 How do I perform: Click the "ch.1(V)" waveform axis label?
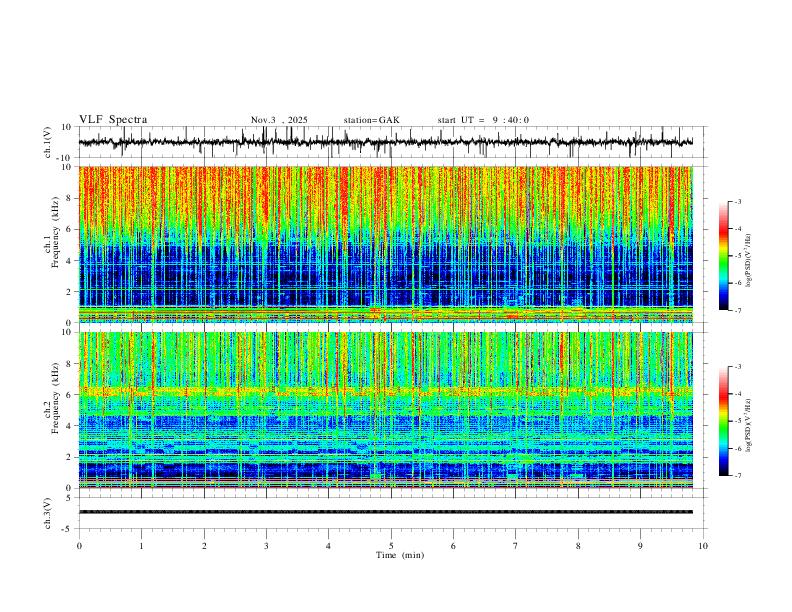click(48, 142)
